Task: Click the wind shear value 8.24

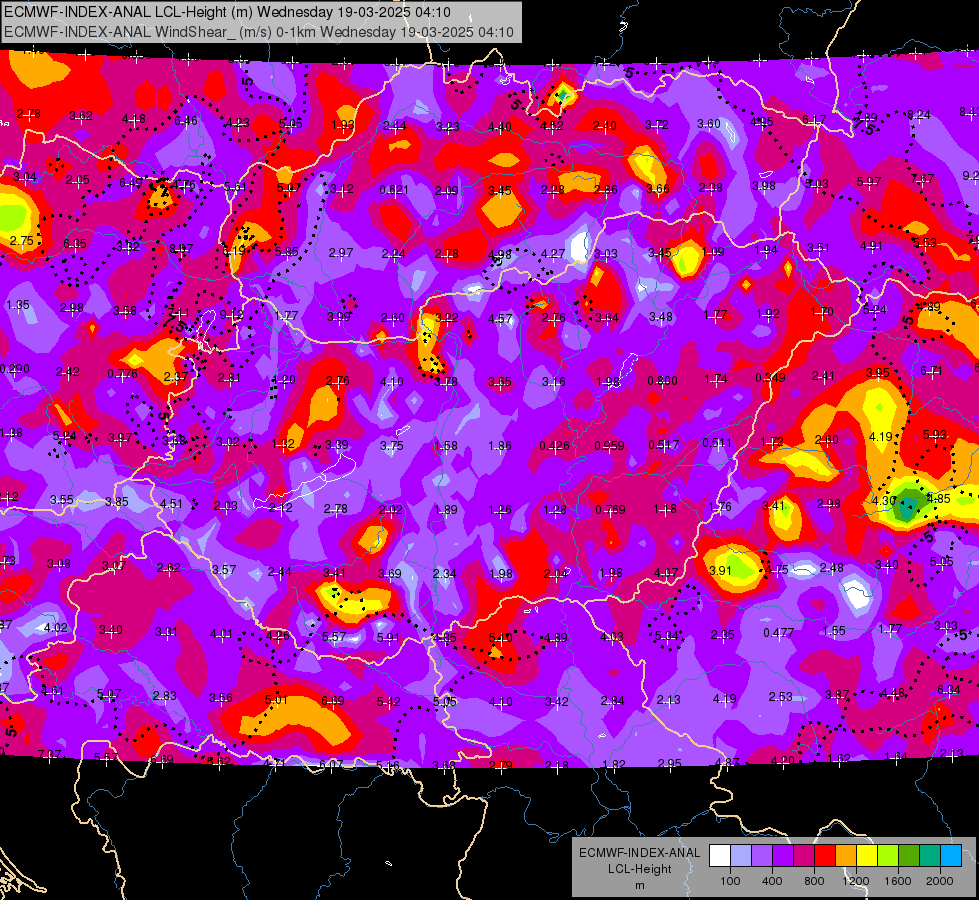Action: coord(919,115)
